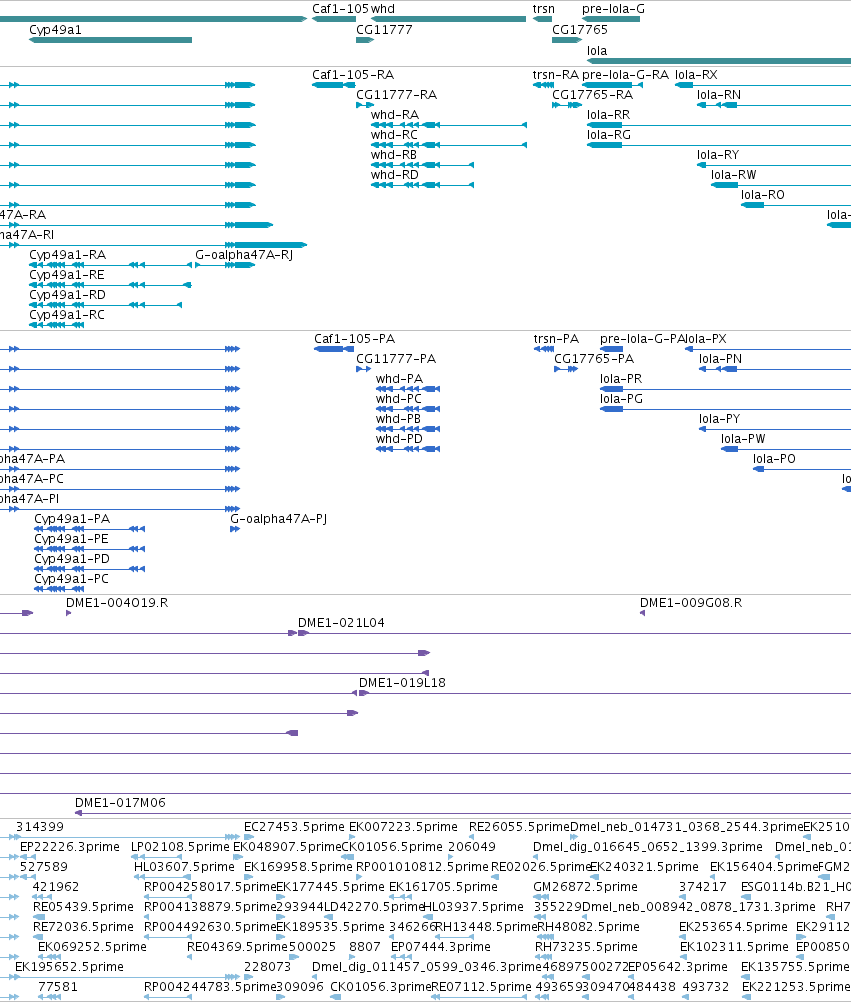Select Cyp49a1-PC protein label
The height and width of the screenshot is (1002, 851).
pos(72,579)
